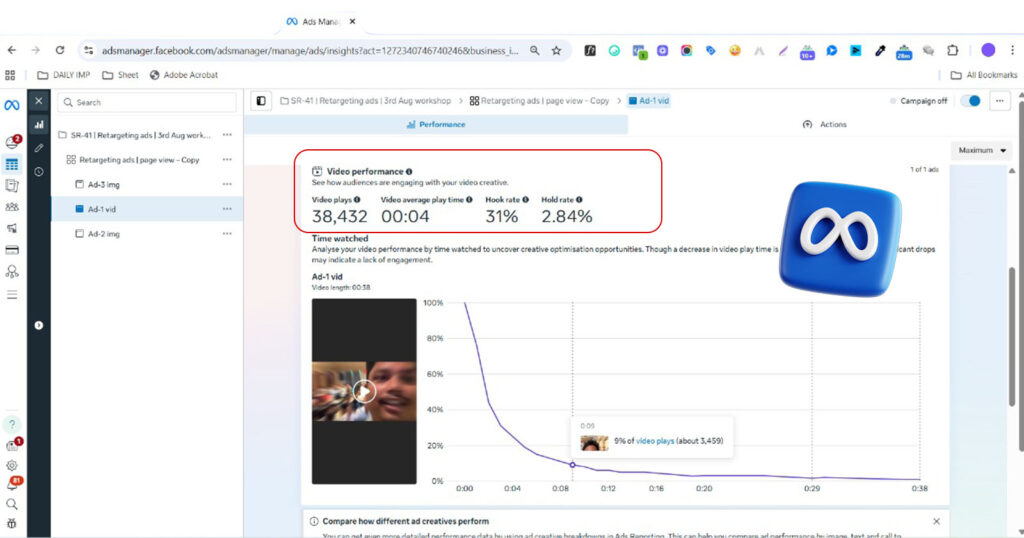
Task: Click the bug report icon at sidebar bottom
Action: point(12,524)
